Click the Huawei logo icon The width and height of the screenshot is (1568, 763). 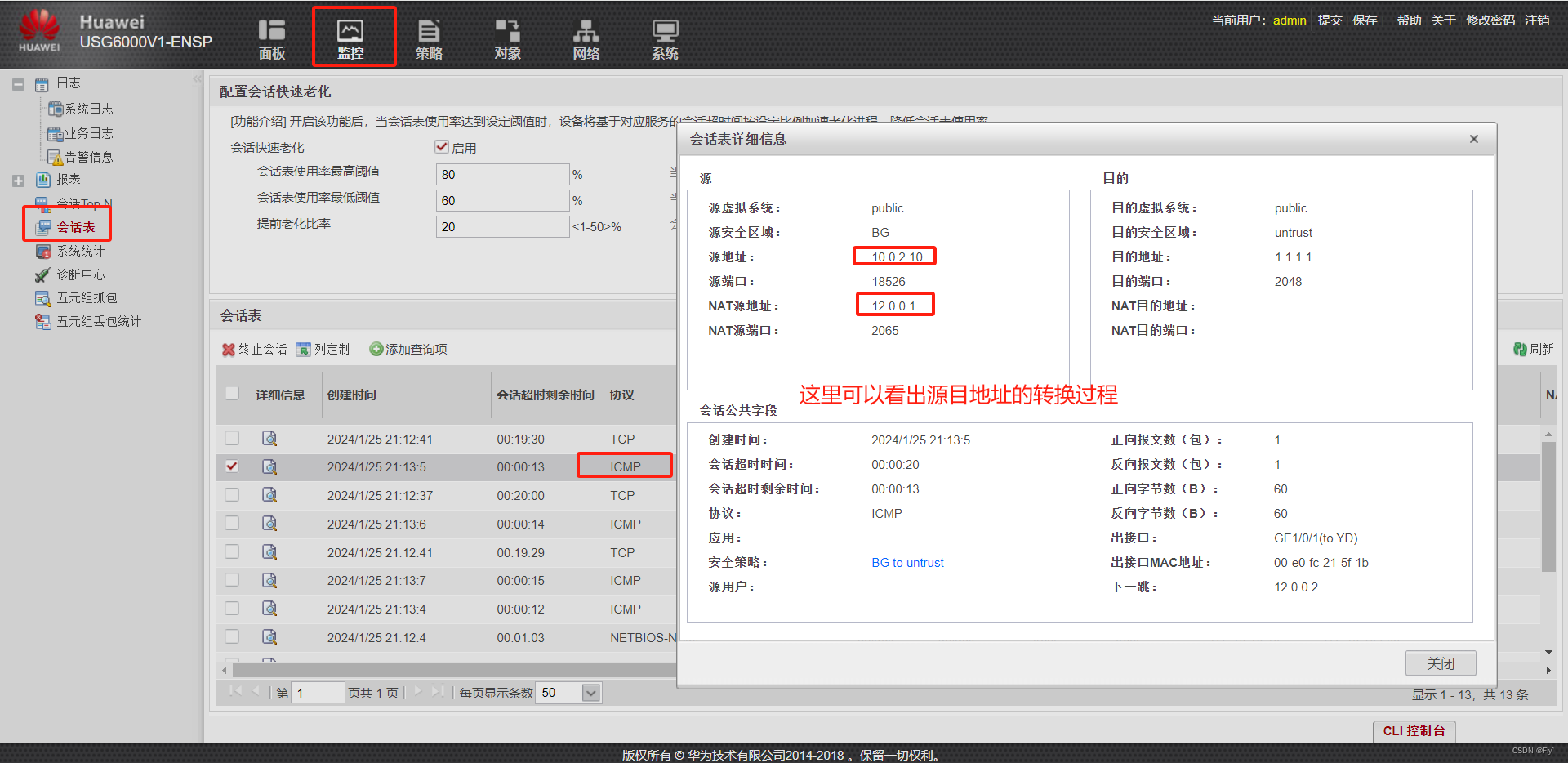(39, 31)
